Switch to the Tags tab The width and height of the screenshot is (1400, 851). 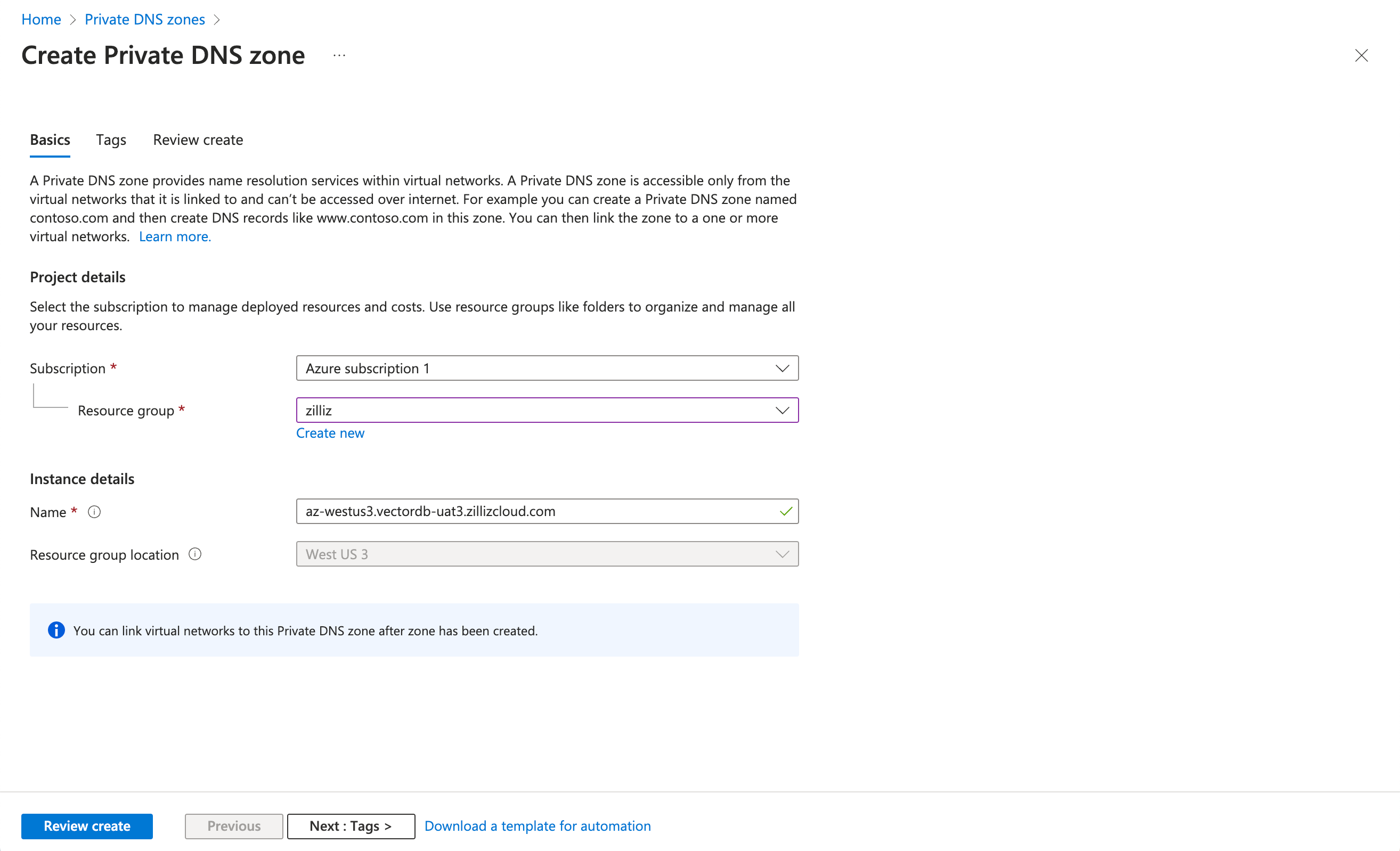[111, 140]
